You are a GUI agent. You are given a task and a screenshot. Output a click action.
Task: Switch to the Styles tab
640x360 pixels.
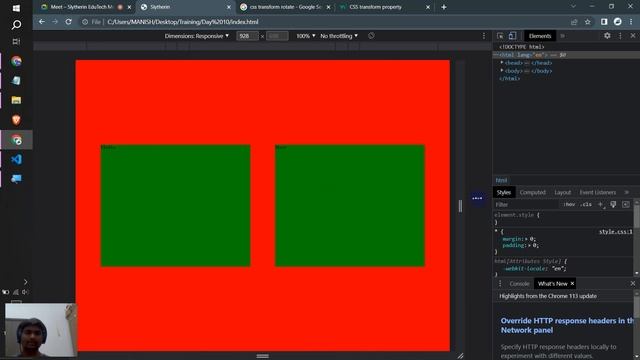coord(504,192)
